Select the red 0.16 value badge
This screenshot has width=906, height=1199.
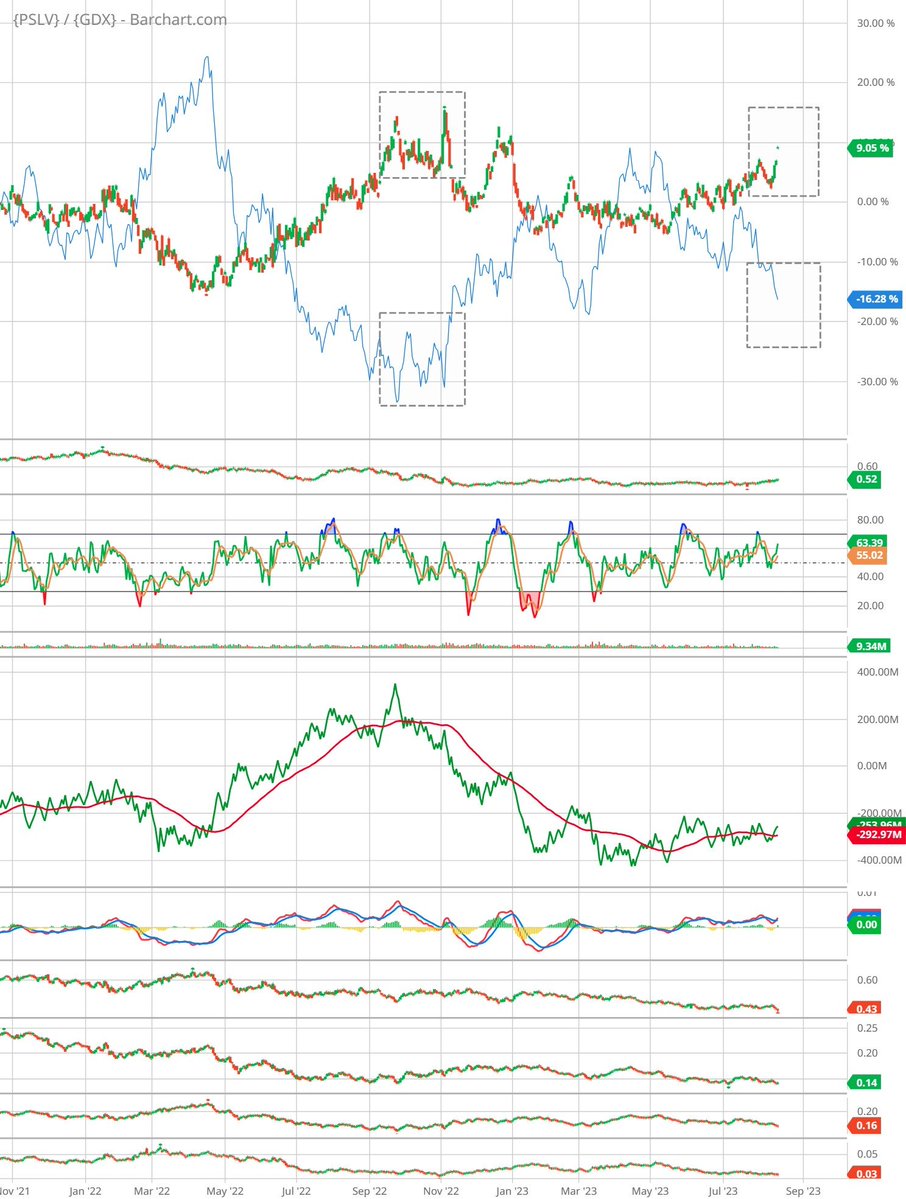865,1126
